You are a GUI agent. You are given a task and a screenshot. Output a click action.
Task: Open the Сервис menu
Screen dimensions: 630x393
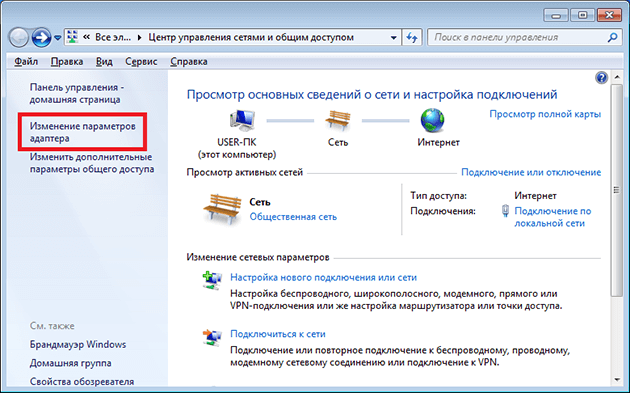(141, 61)
